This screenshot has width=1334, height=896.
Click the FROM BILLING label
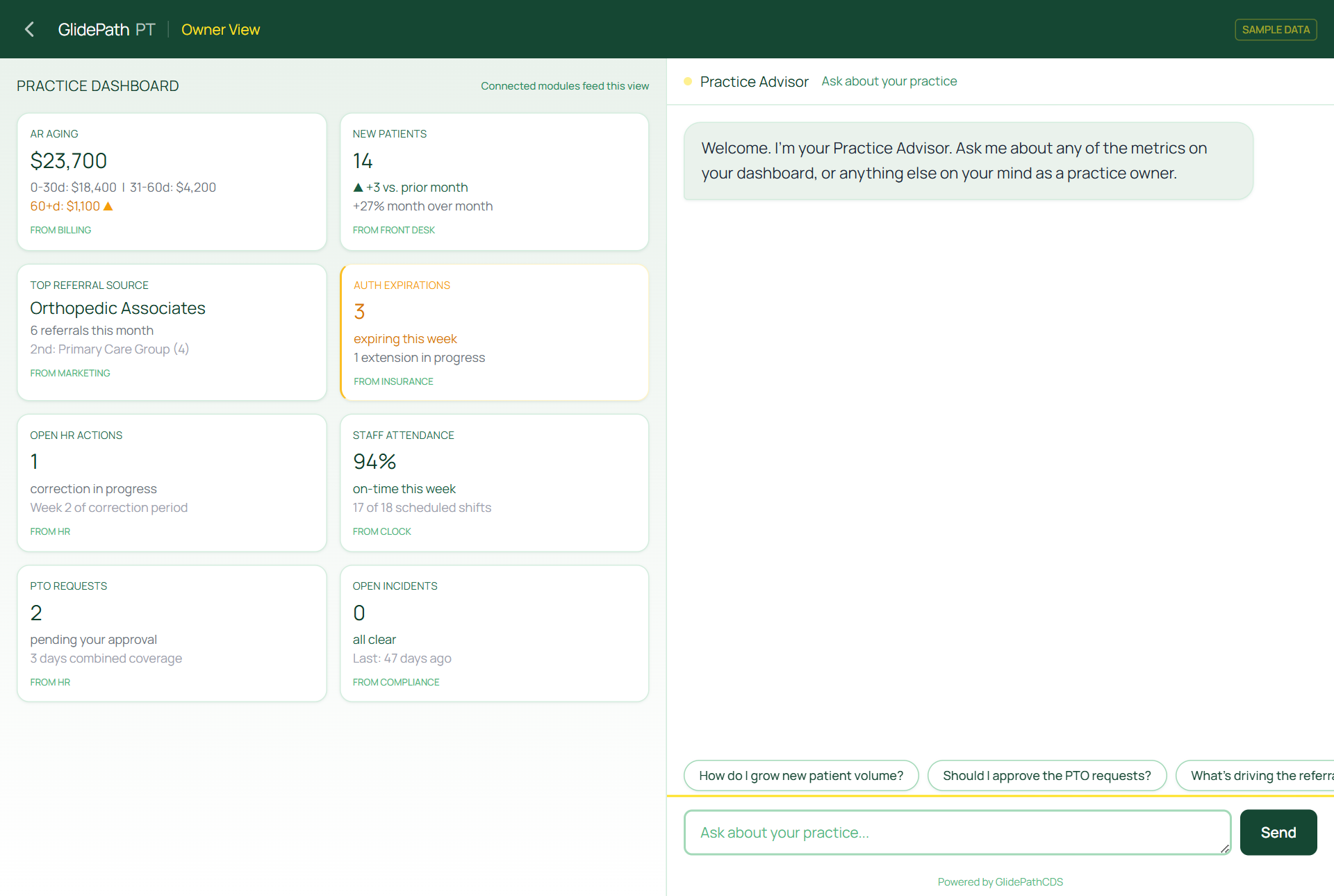click(60, 230)
